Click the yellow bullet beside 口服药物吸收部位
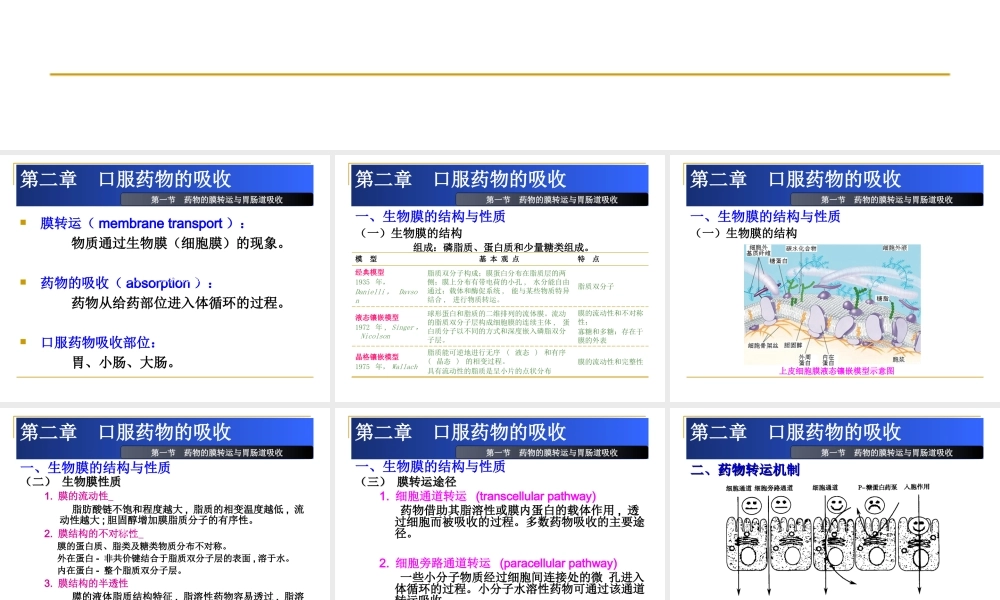 [24, 342]
